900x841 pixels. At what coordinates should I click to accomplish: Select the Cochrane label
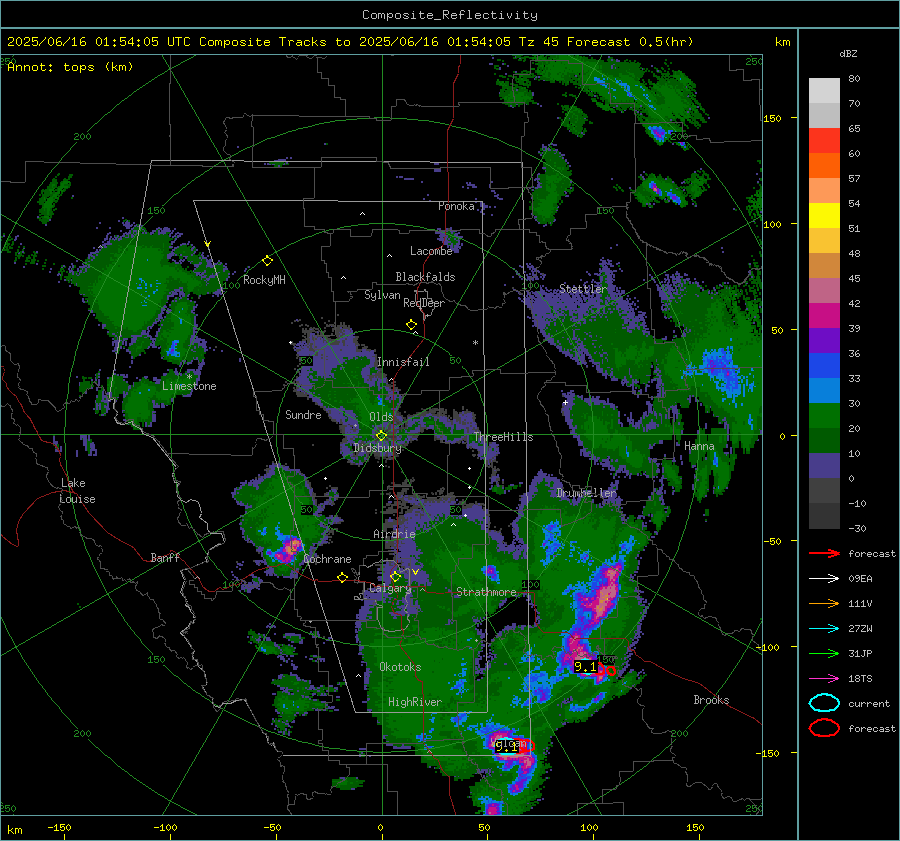[x=327, y=559]
